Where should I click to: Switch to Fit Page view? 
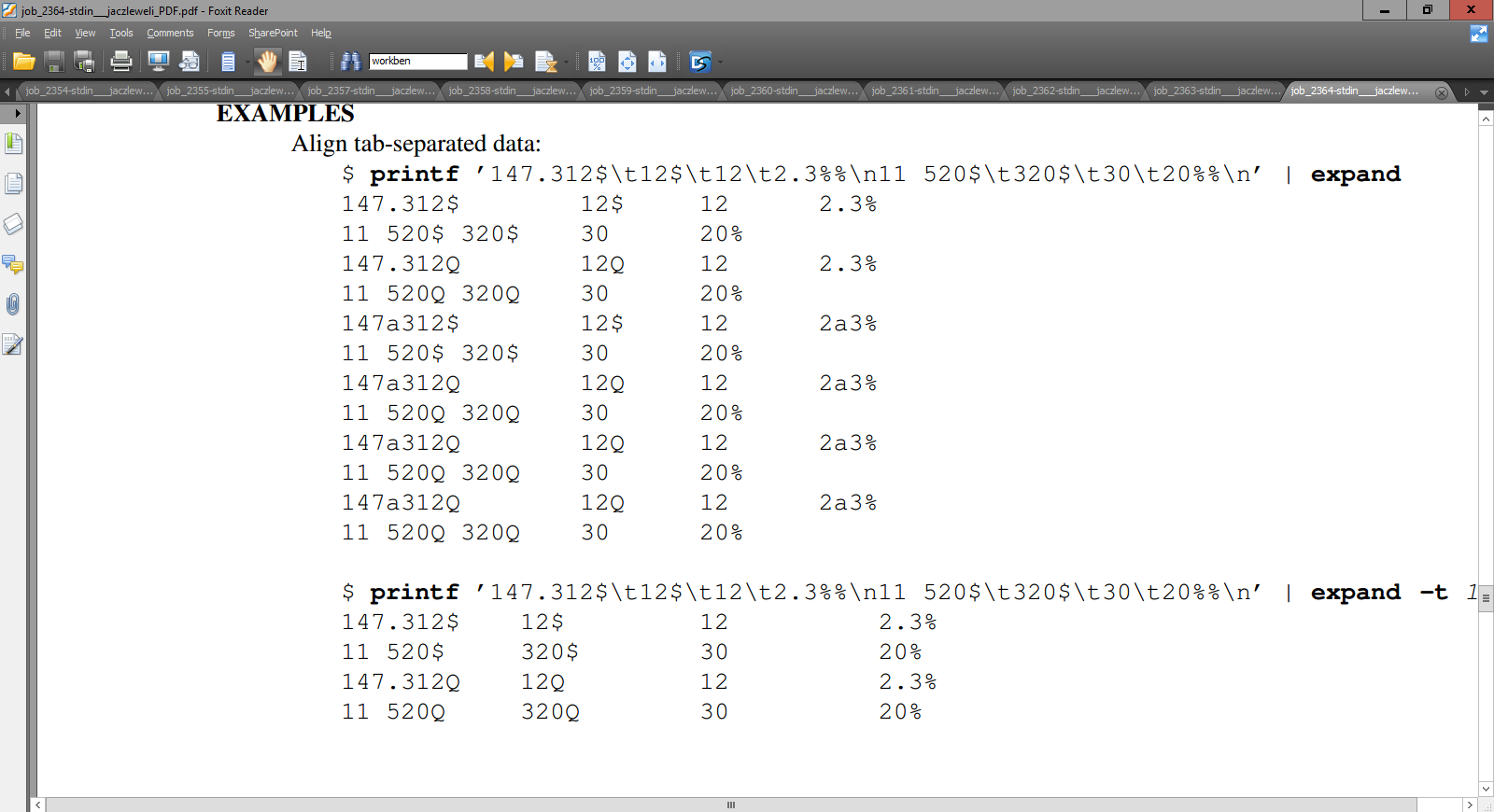point(627,62)
